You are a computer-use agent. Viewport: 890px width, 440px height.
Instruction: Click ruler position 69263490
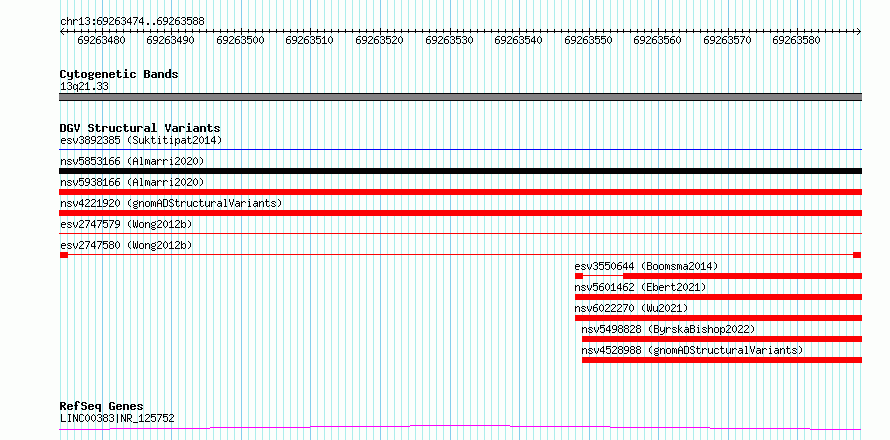171,40
